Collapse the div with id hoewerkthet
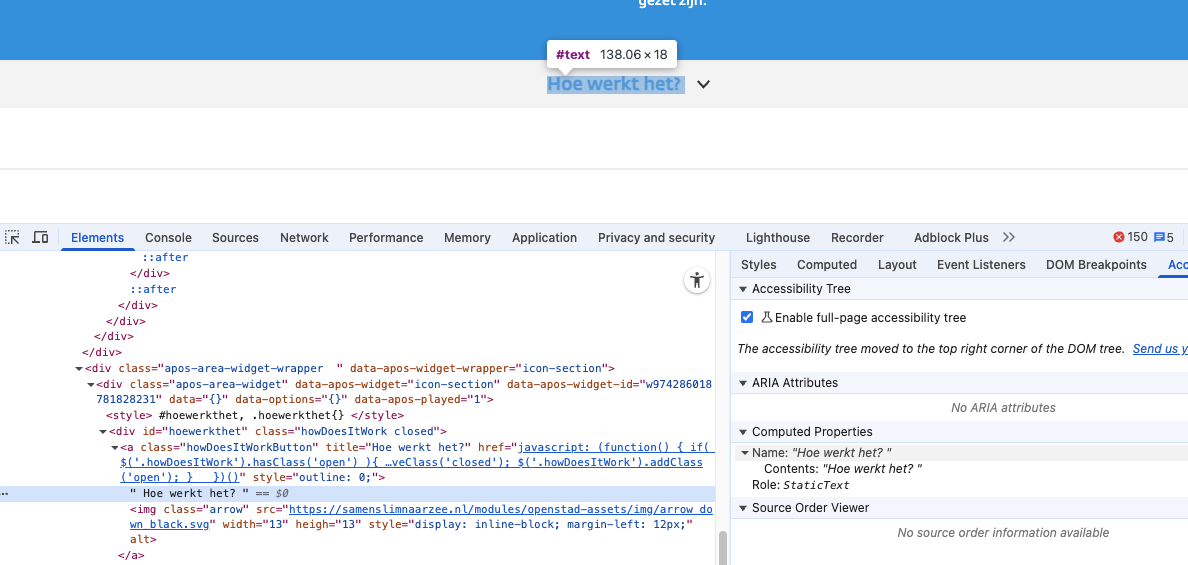This screenshot has height=565, width=1188. tap(103, 431)
